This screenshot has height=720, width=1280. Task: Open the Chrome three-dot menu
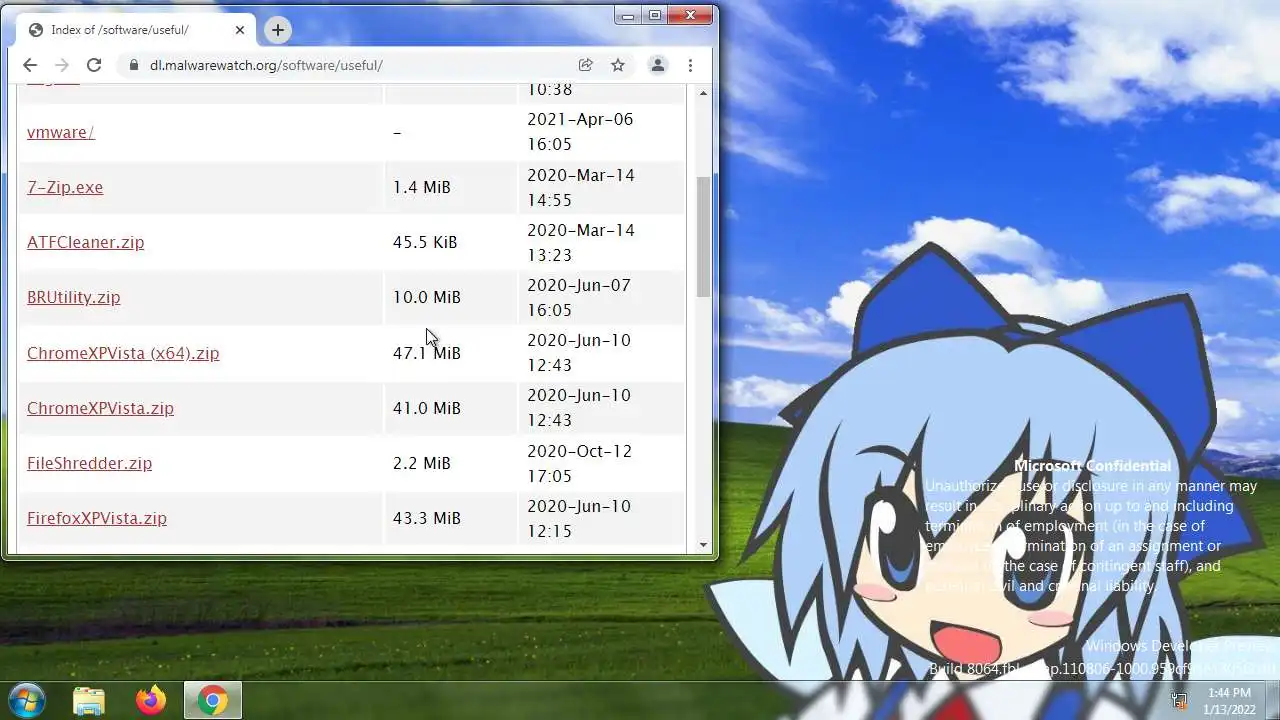pos(690,65)
